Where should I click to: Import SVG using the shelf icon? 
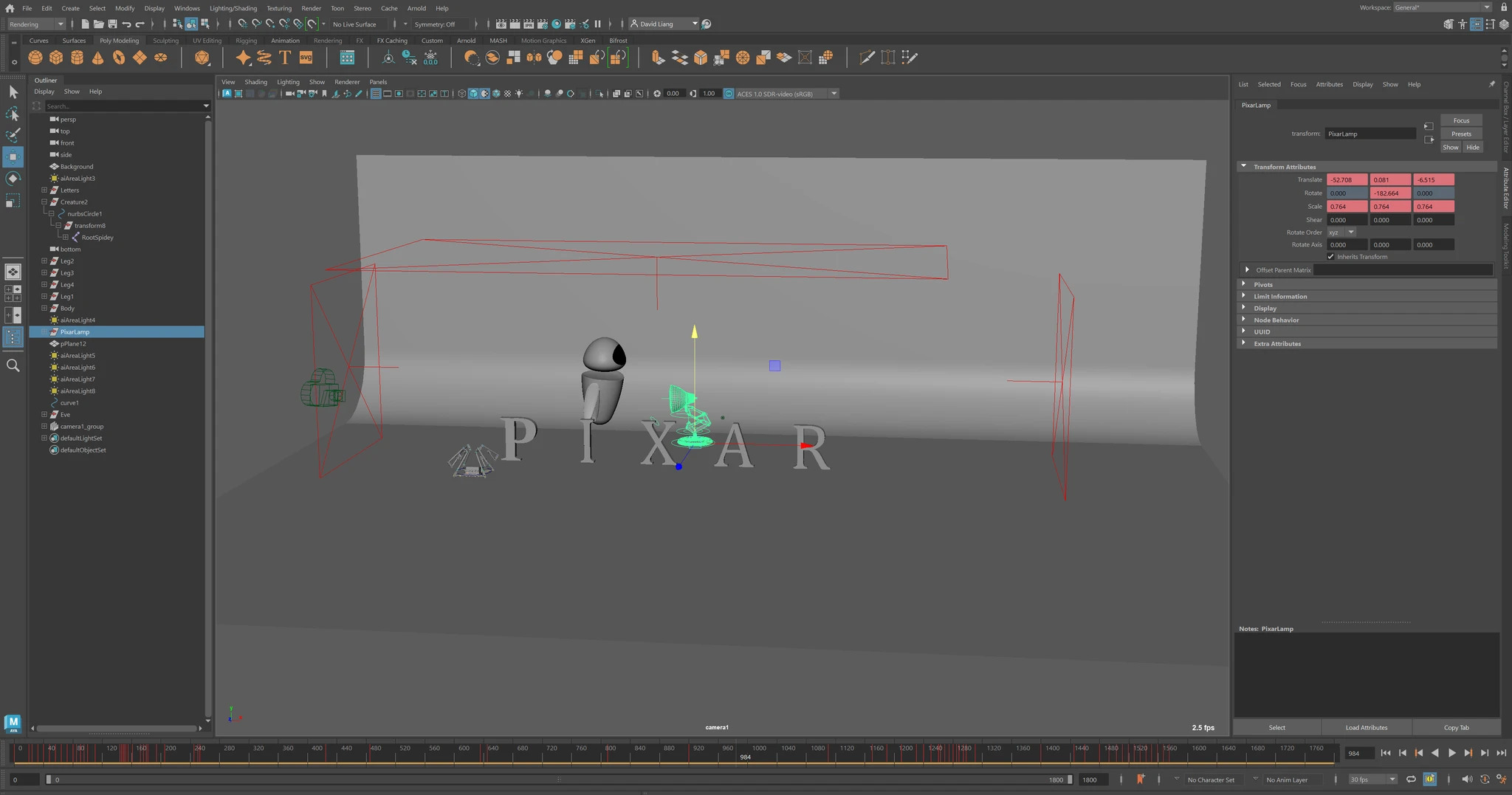pyautogui.click(x=306, y=58)
